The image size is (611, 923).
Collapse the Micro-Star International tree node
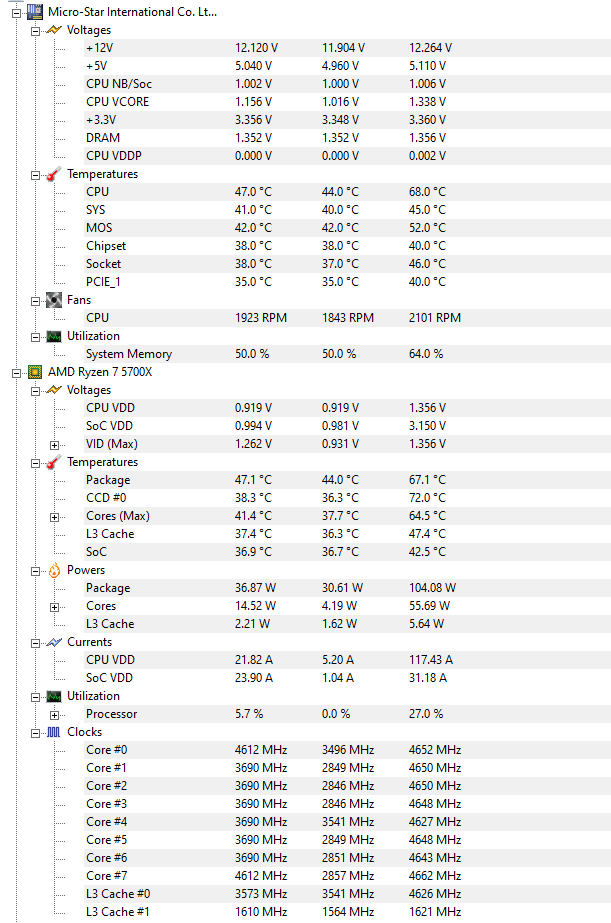[x=16, y=13]
